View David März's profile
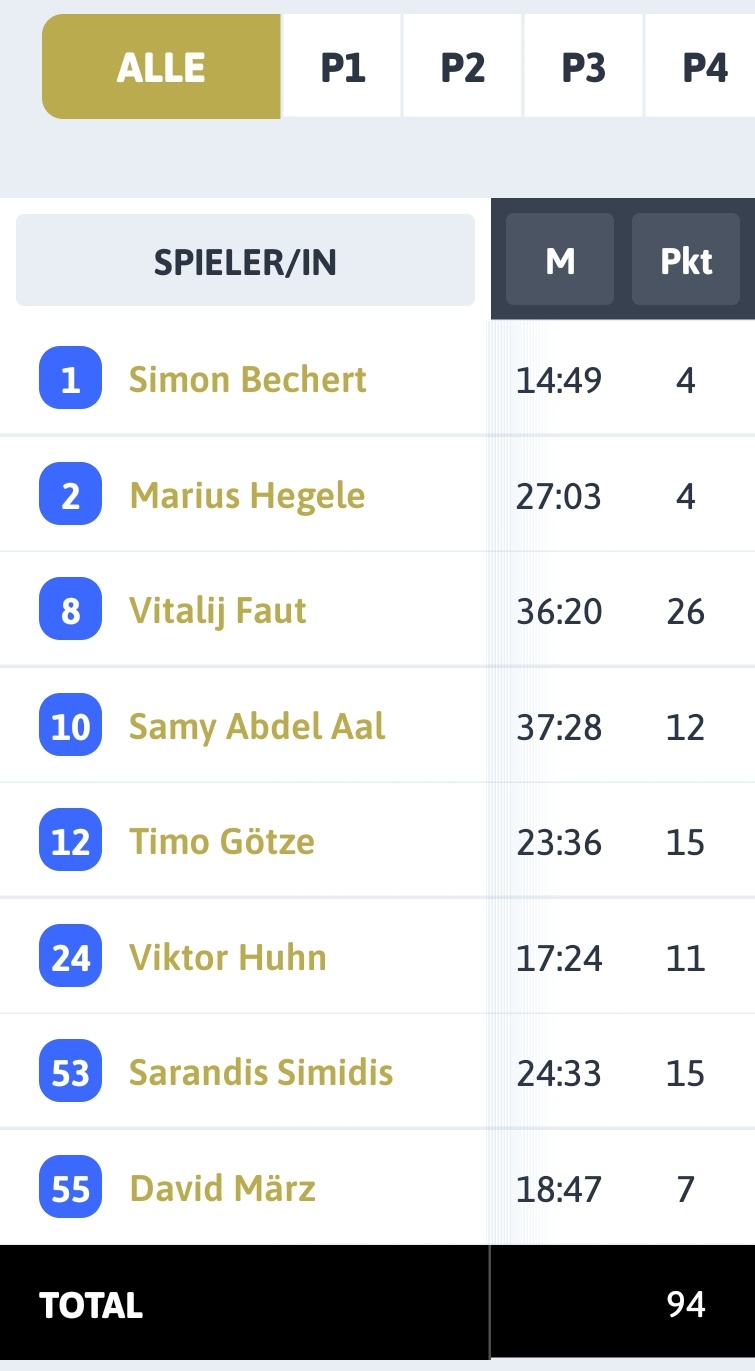755x1371 pixels. click(223, 1189)
